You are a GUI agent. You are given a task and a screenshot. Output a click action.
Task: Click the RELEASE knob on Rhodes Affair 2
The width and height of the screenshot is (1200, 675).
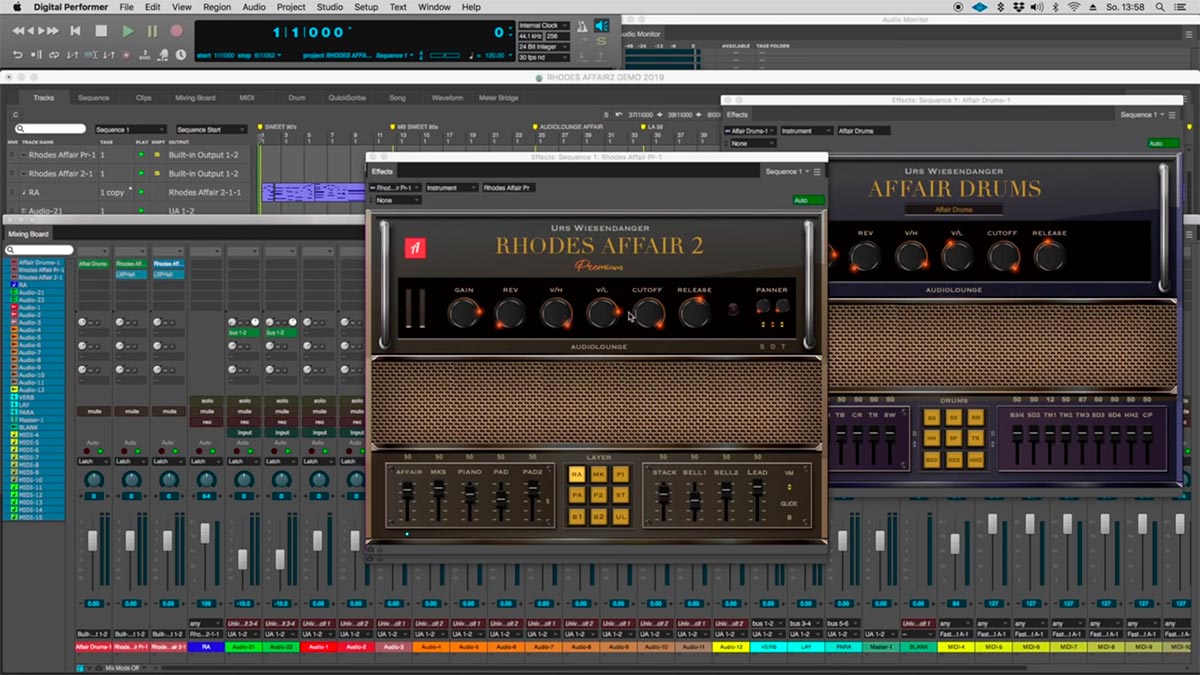coord(694,314)
